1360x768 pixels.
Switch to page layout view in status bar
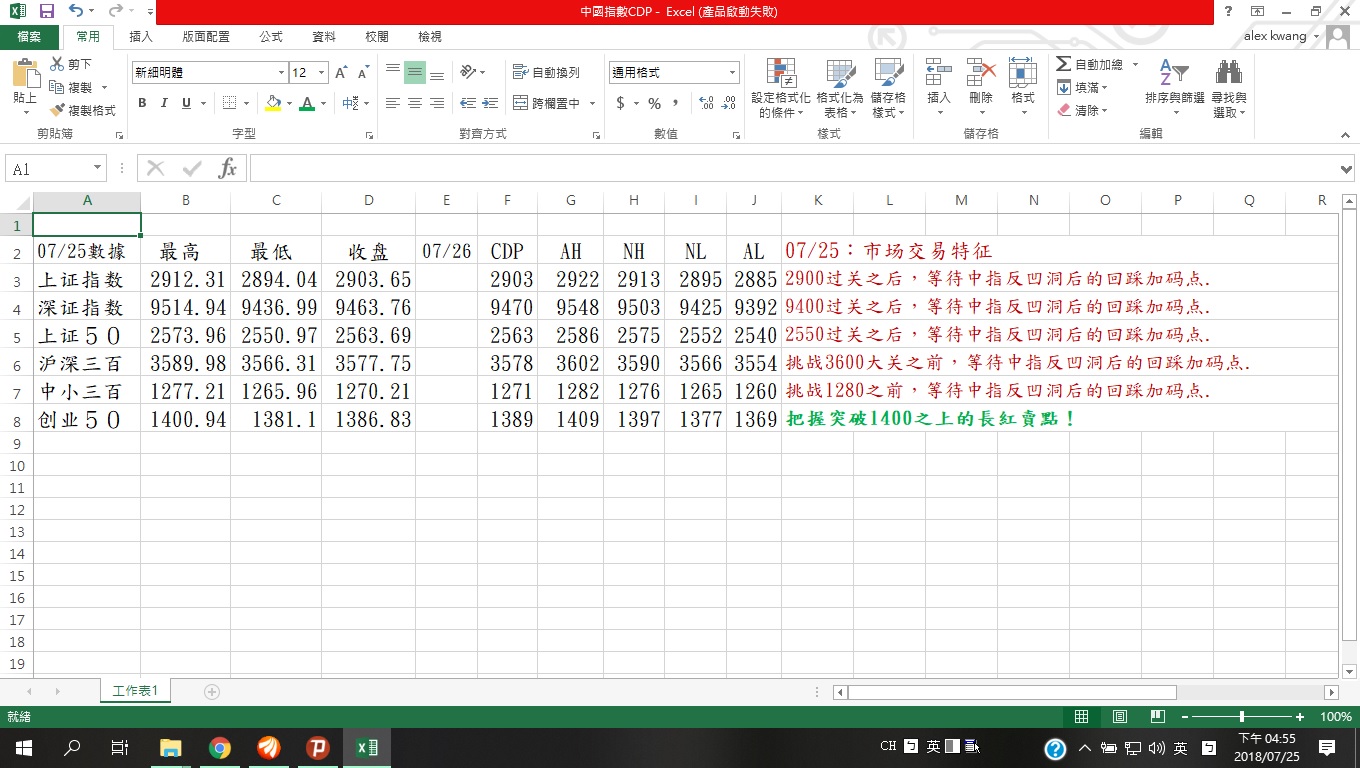[x=1120, y=717]
